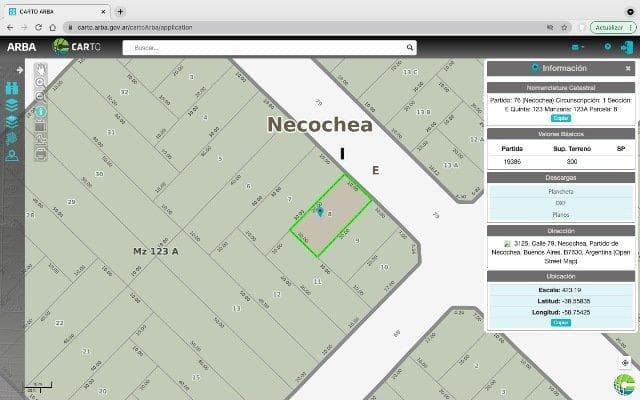Select the pan hand tool
This screenshot has width=640, height=400.
(x=41, y=69)
